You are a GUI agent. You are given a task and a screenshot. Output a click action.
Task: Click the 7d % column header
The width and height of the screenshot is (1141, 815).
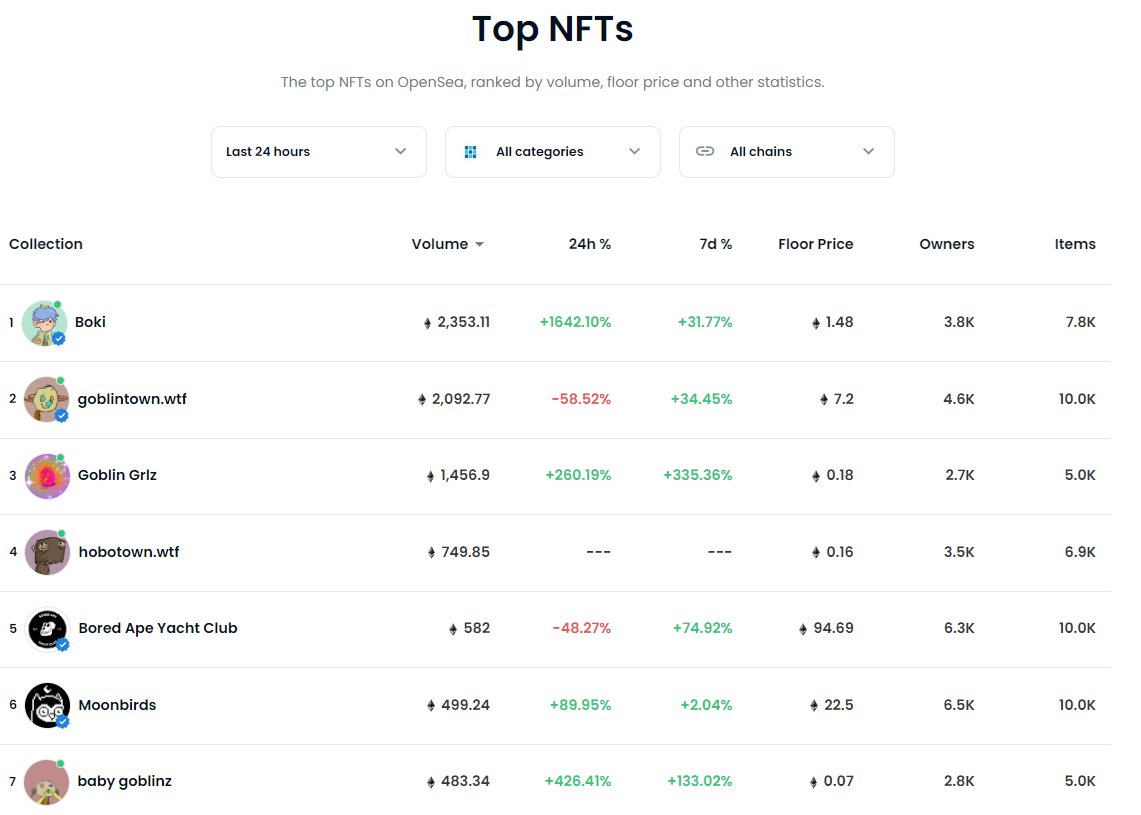(715, 244)
